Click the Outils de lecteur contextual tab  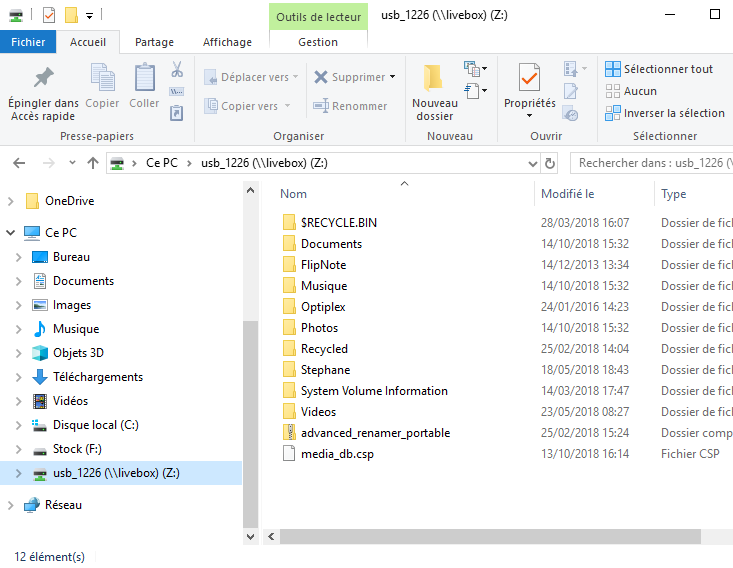coord(318,17)
